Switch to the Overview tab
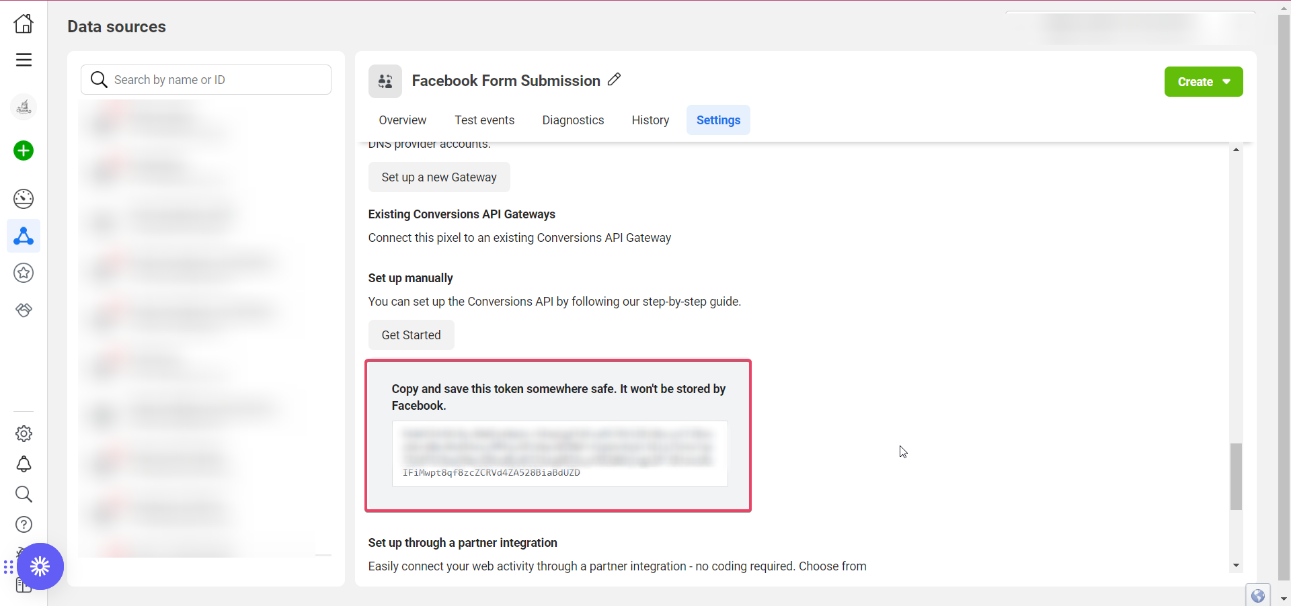Viewport: 1291px width, 606px height. click(403, 120)
